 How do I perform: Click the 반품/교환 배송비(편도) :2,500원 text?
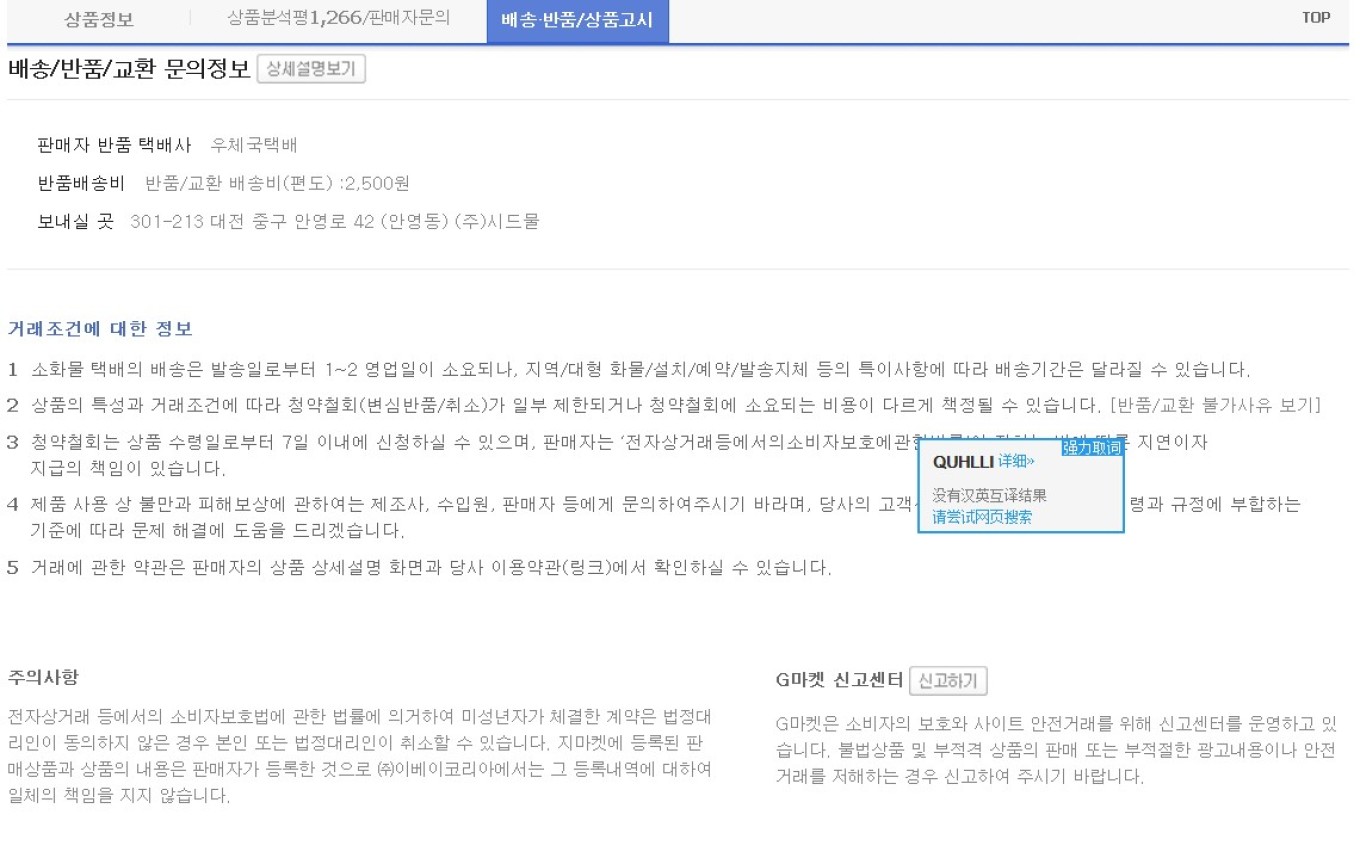point(277,183)
